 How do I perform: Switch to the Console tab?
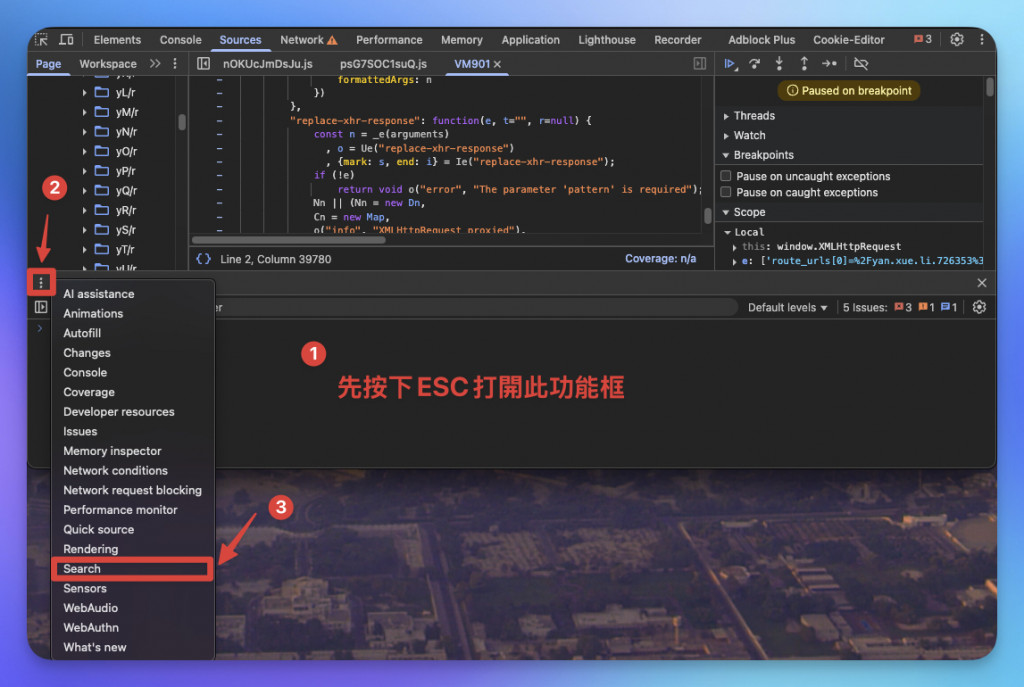click(180, 40)
